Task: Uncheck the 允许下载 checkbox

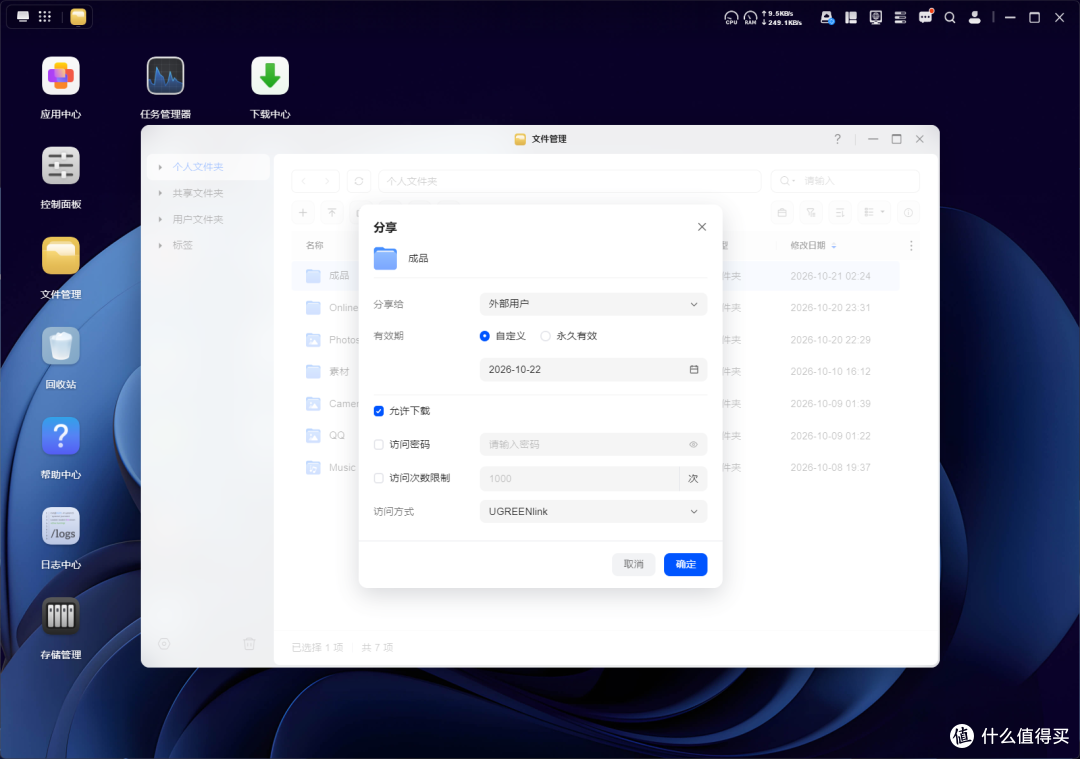Action: (x=379, y=411)
